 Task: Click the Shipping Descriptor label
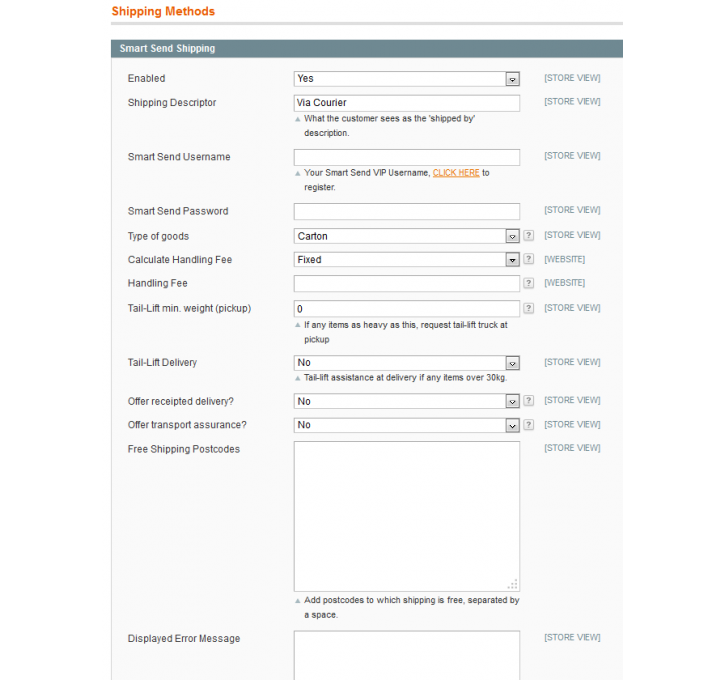click(172, 103)
